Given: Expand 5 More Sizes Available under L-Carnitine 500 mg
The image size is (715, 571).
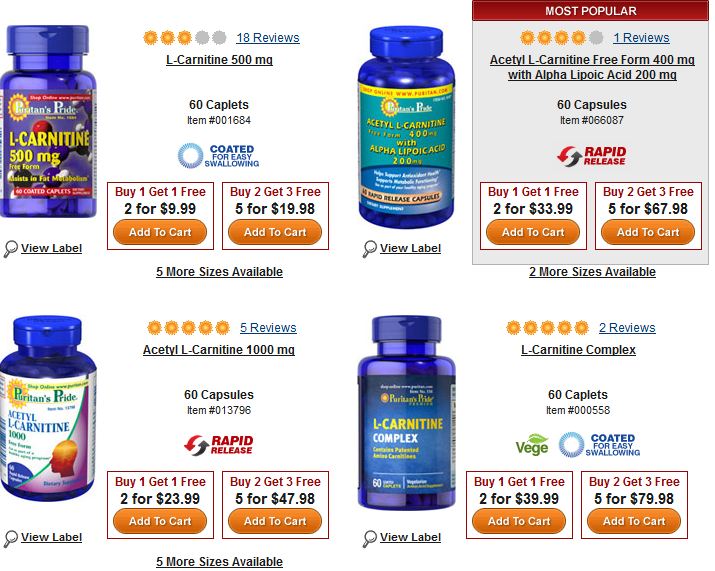Looking at the screenshot, I should tap(219, 272).
